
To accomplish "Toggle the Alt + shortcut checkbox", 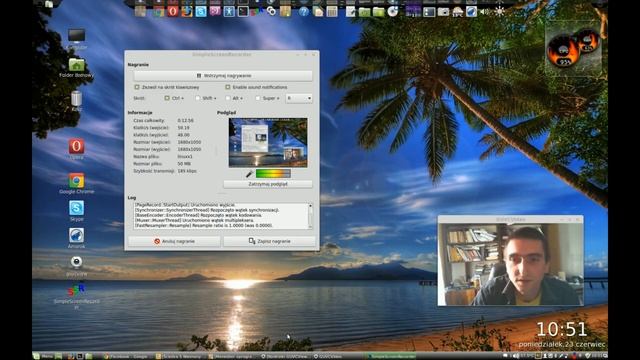I will pos(228,98).
